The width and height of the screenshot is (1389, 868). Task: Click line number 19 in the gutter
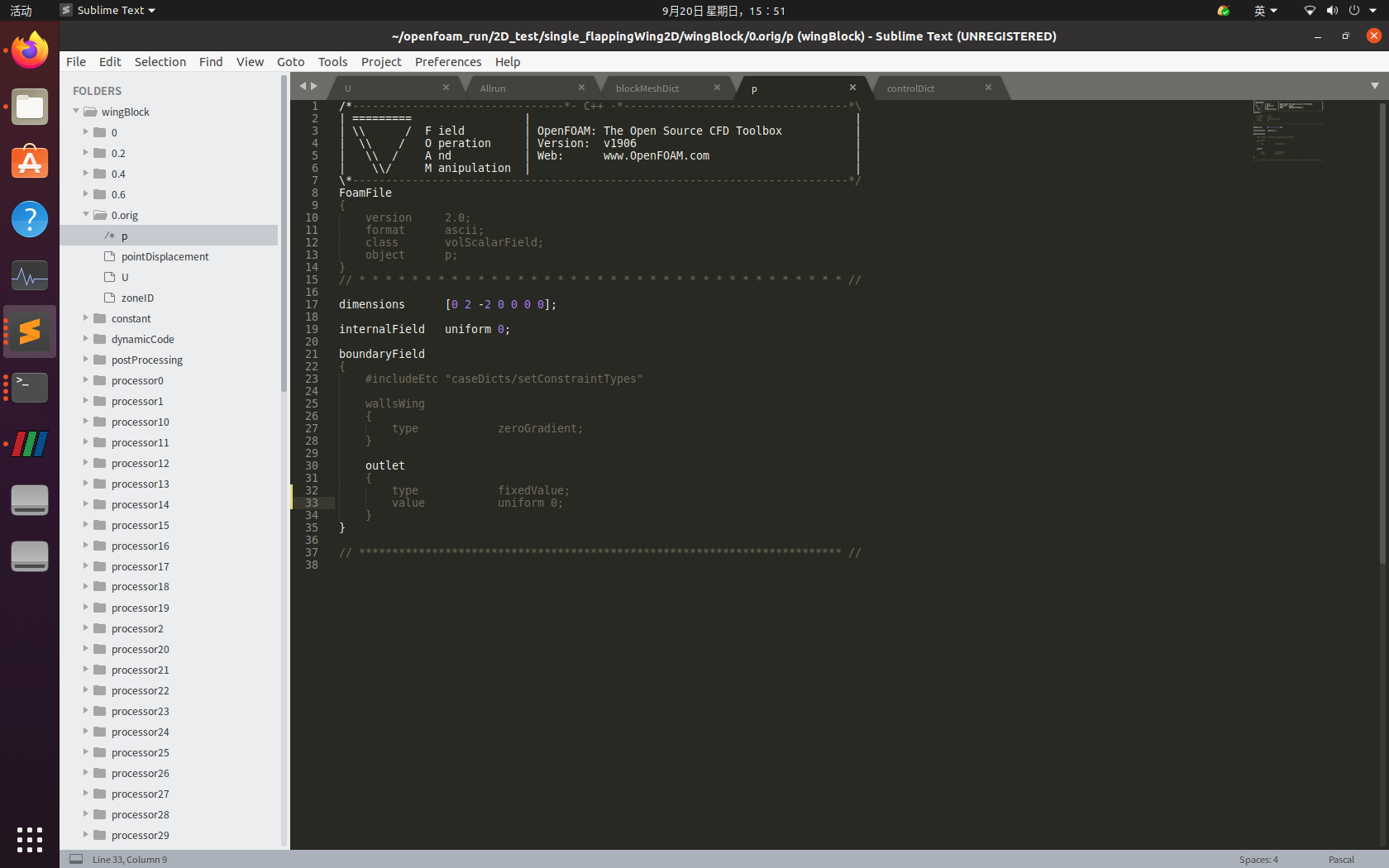[x=312, y=329]
